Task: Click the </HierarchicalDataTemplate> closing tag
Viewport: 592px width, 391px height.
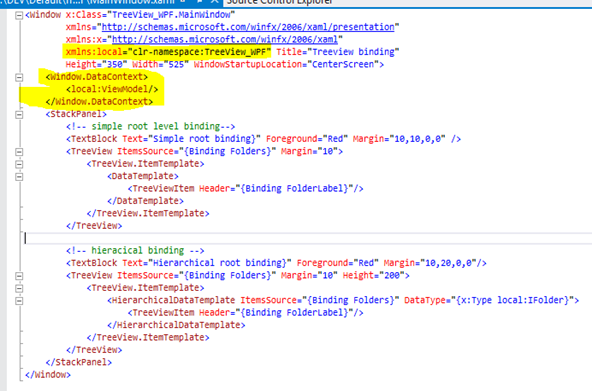Action: coord(176,325)
